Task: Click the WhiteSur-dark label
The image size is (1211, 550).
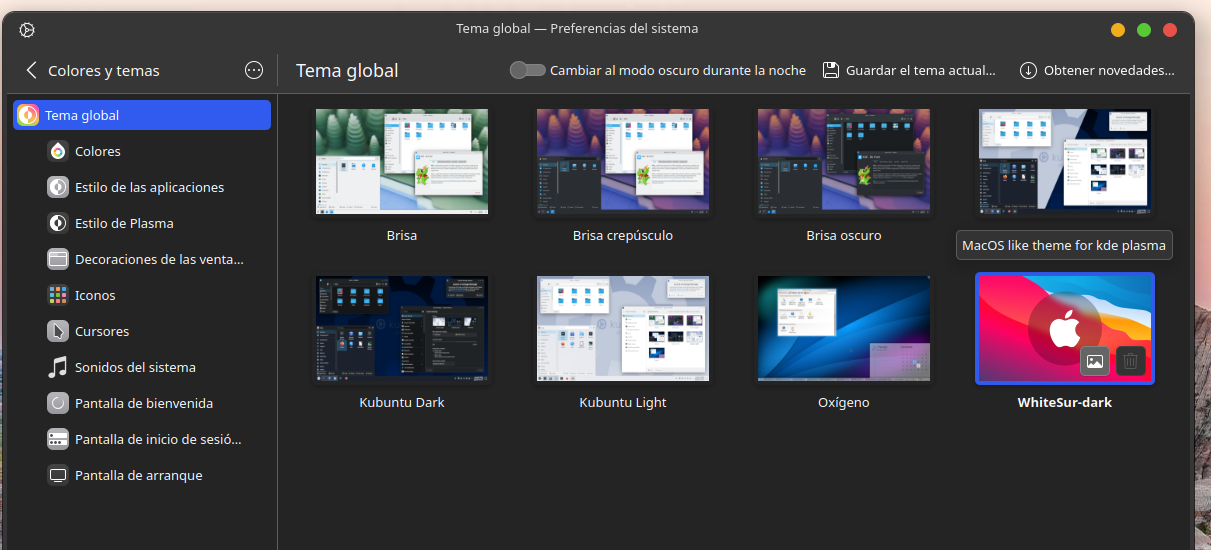Action: click(1064, 402)
